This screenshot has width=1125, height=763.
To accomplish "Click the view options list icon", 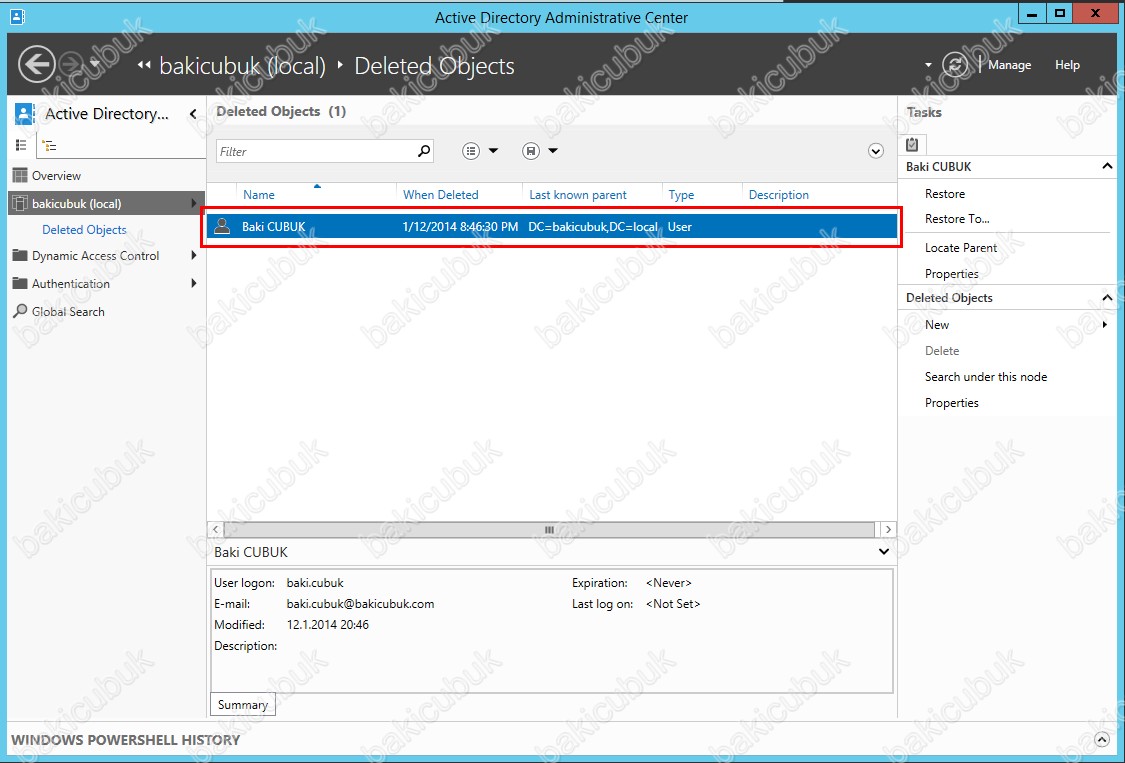I will tap(471, 151).
